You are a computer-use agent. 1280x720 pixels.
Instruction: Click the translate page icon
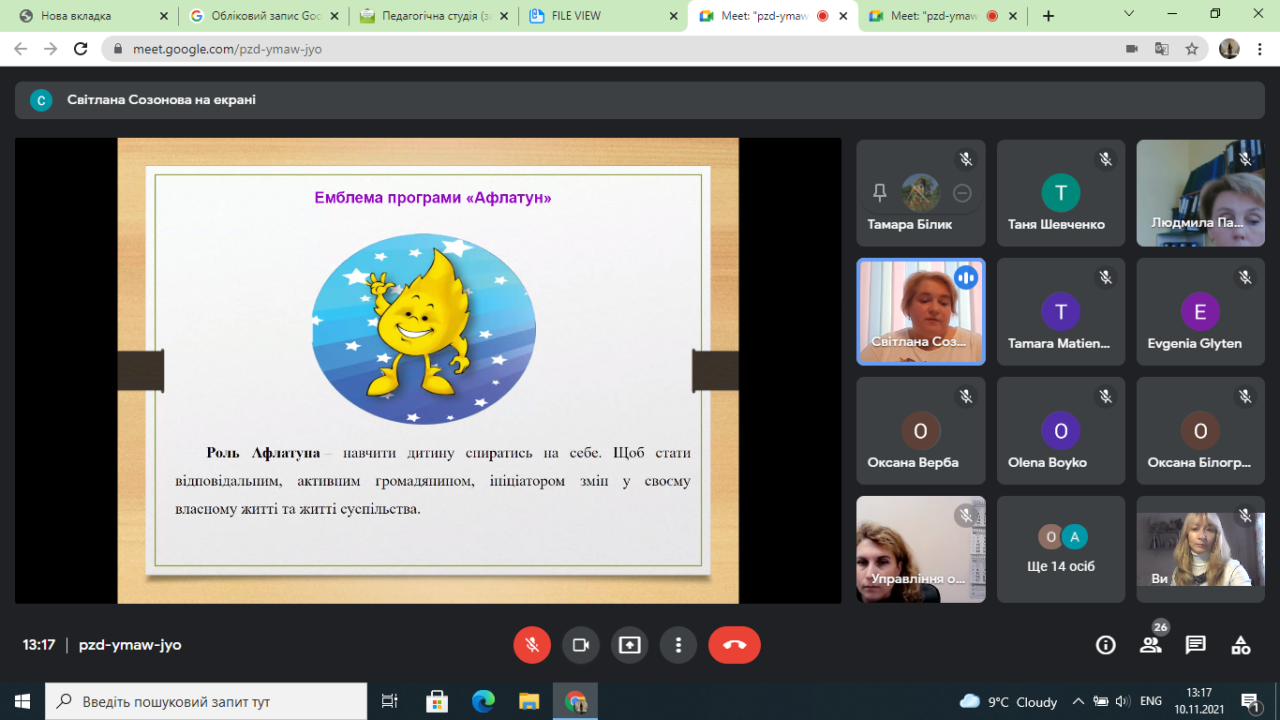pos(1161,49)
